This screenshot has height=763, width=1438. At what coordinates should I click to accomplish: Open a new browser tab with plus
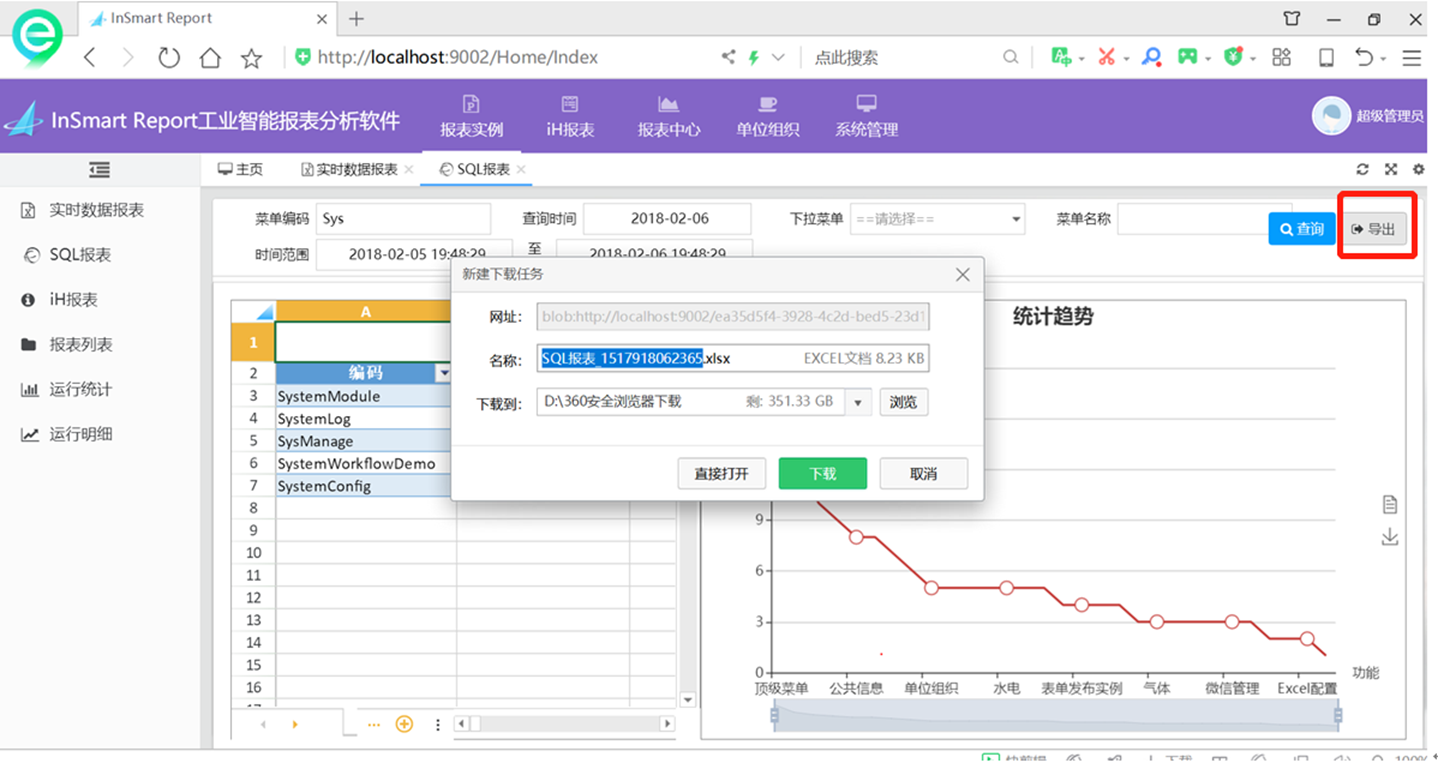pyautogui.click(x=356, y=19)
